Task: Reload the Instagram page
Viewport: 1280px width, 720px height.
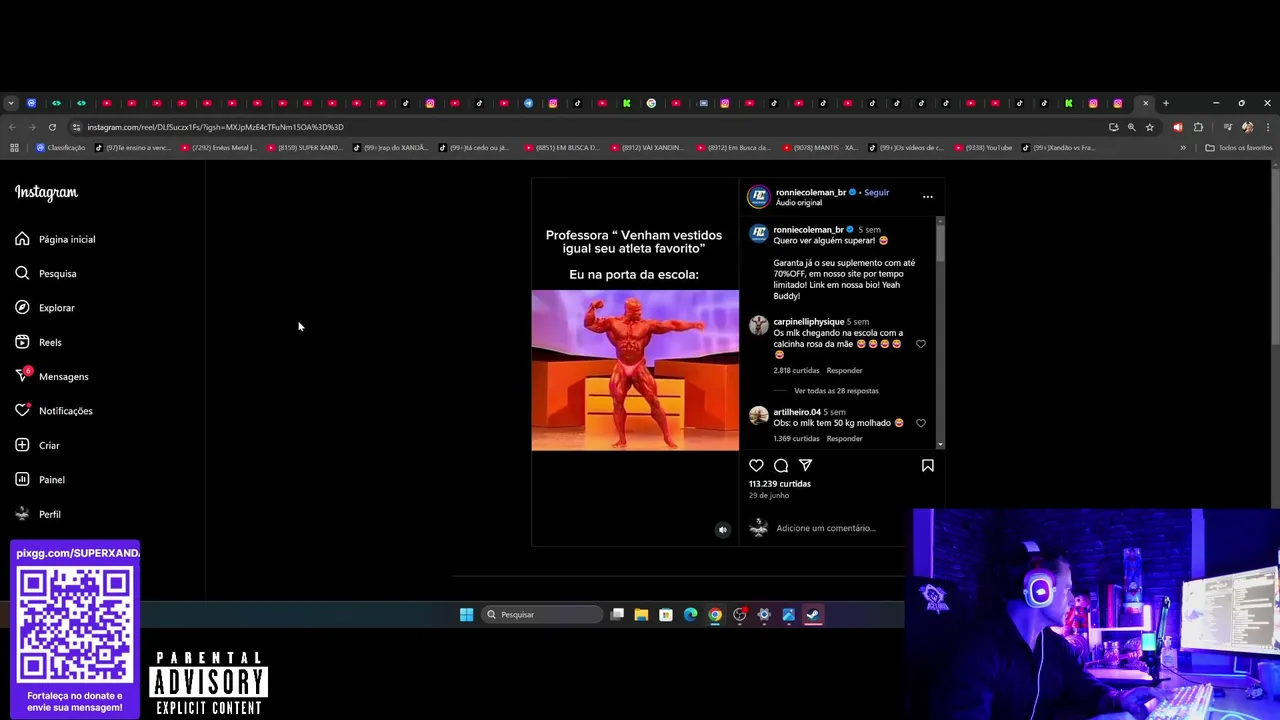Action: [x=52, y=127]
